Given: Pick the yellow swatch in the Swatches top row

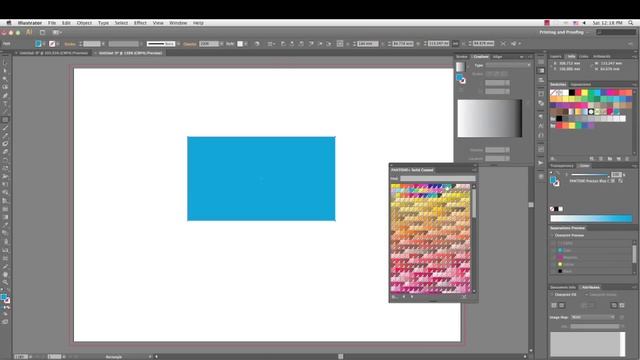Looking at the screenshot, I should 584,93.
